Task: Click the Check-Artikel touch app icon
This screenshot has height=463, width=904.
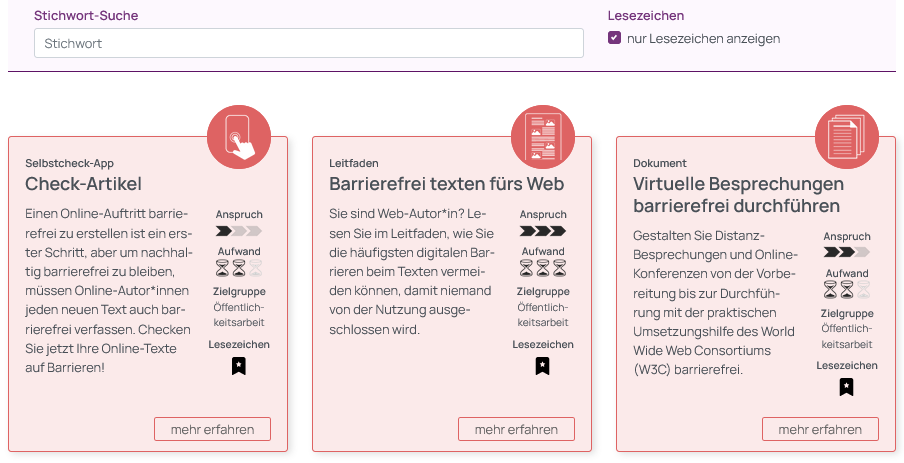Action: pos(239,137)
